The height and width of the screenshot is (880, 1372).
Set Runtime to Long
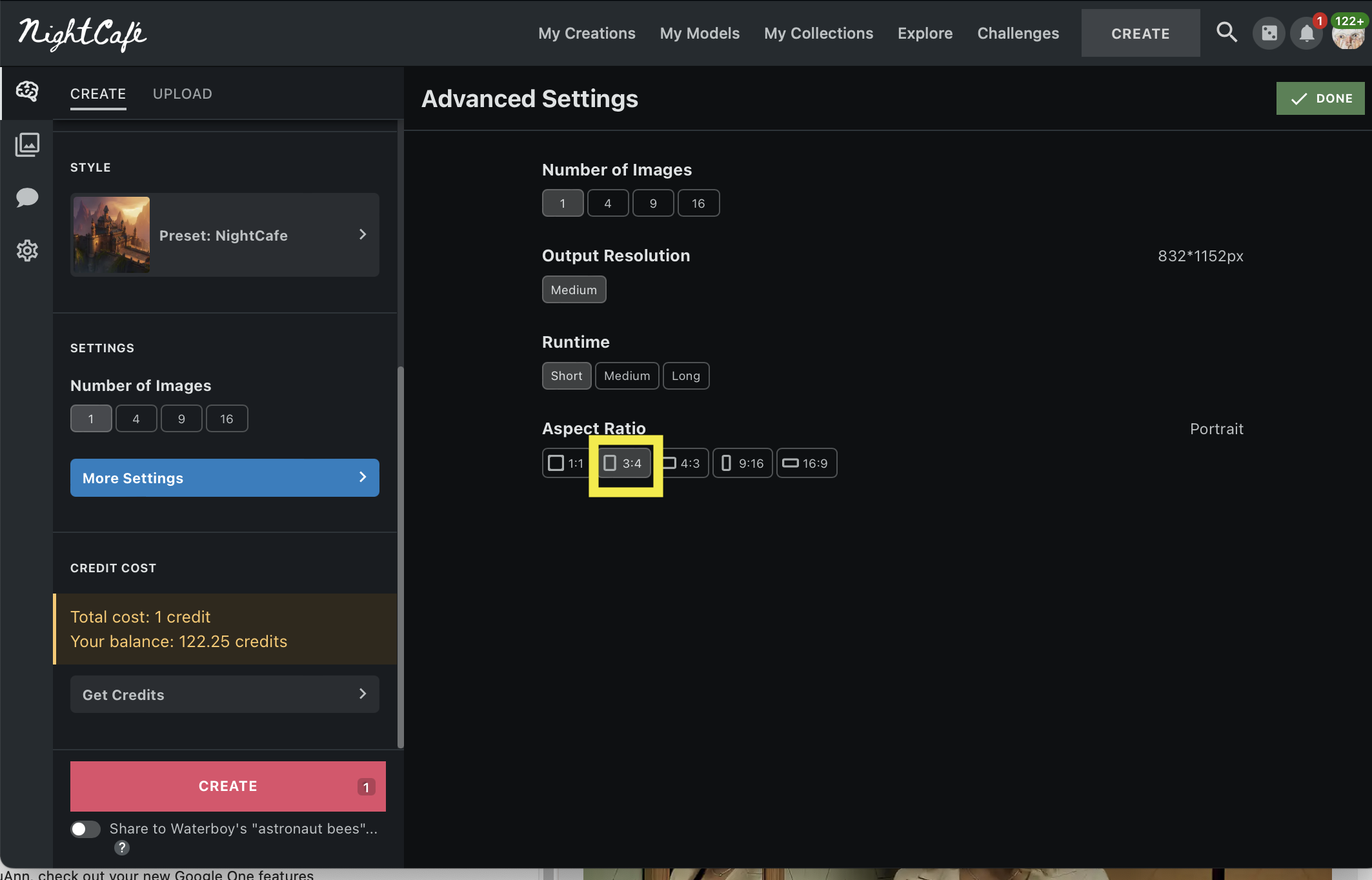pyautogui.click(x=685, y=376)
